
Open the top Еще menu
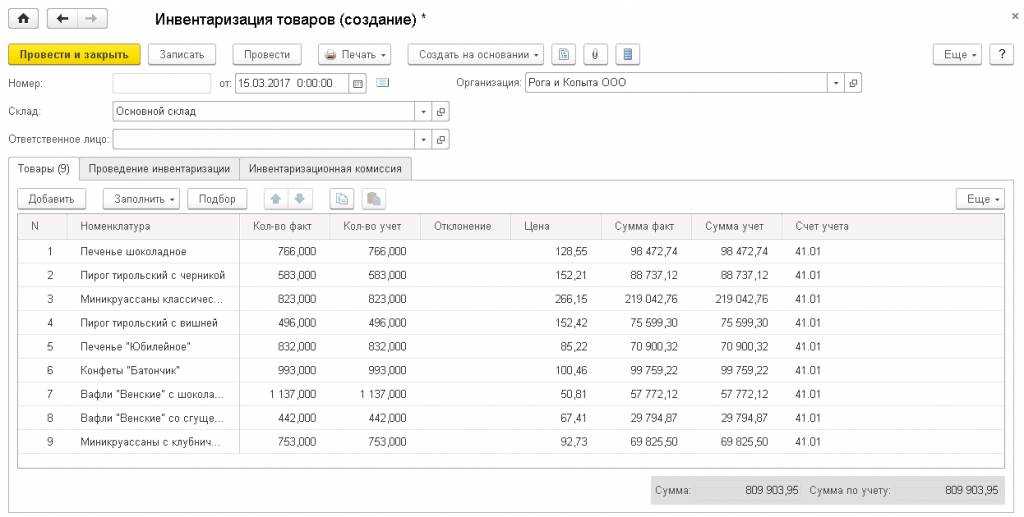[x=958, y=55]
